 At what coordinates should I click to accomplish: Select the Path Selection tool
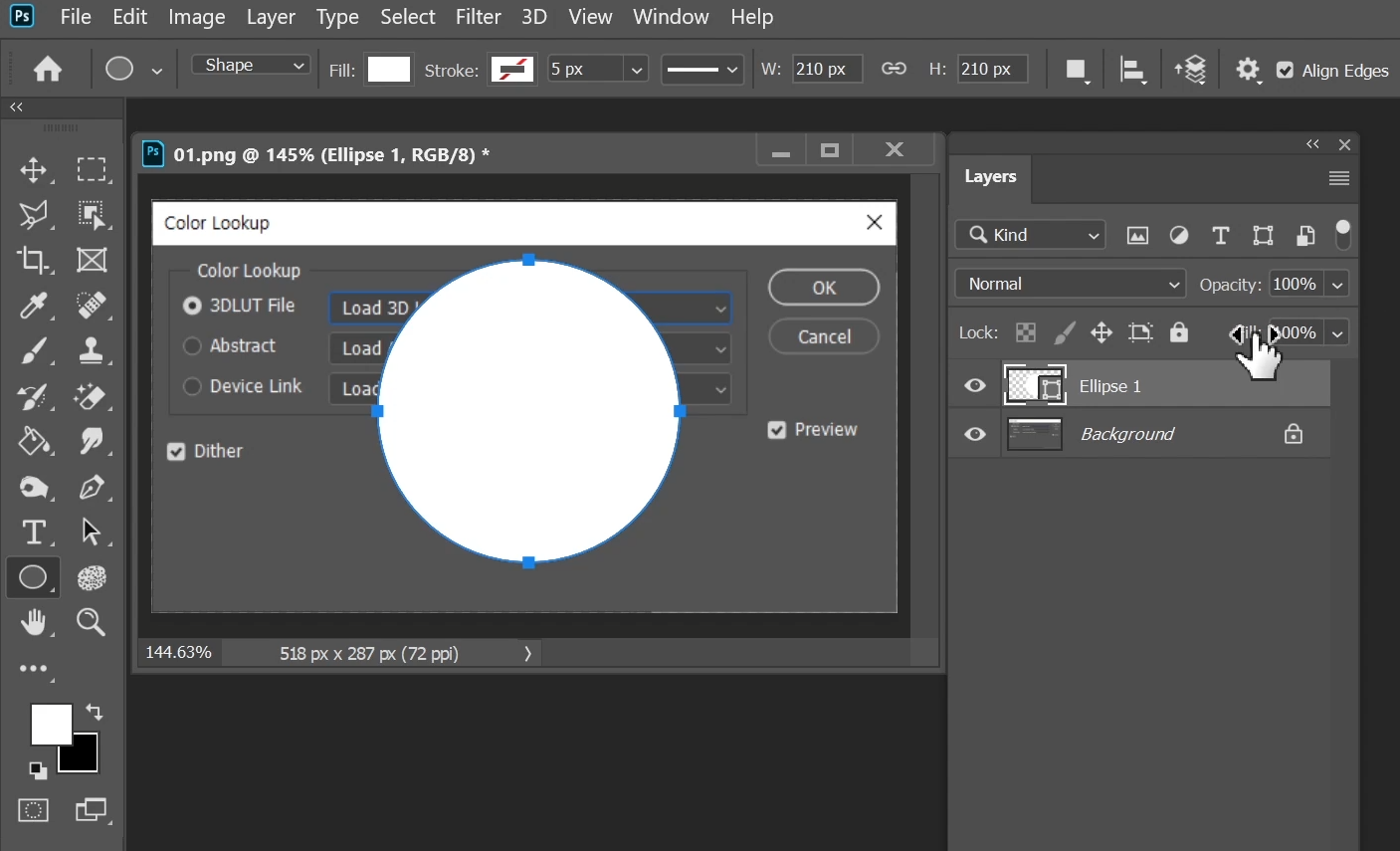click(92, 532)
